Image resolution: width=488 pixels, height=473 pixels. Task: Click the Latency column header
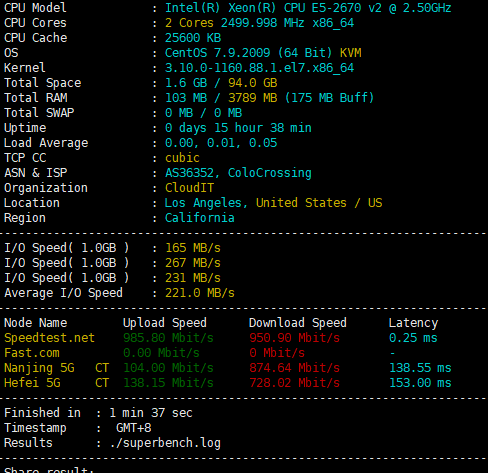(413, 323)
